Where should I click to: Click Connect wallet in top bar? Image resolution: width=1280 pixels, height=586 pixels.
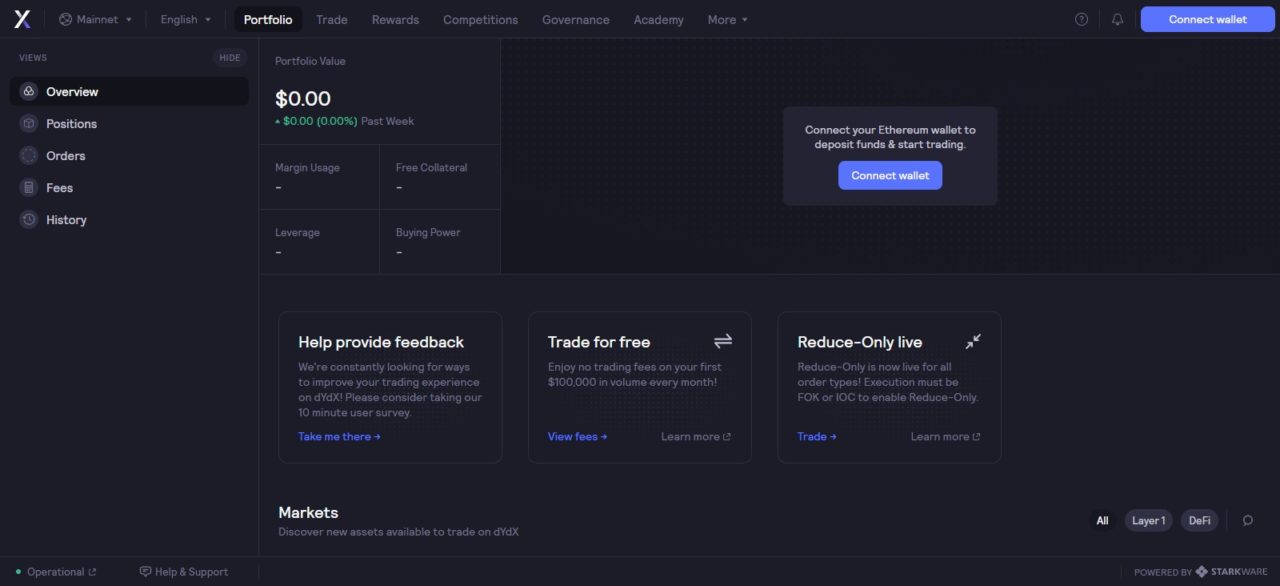[x=1208, y=19]
